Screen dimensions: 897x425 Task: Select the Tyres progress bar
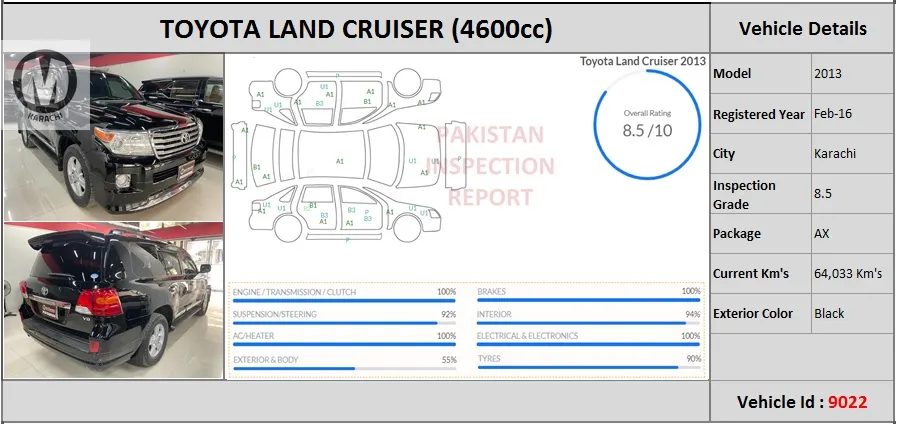[x=589, y=367]
